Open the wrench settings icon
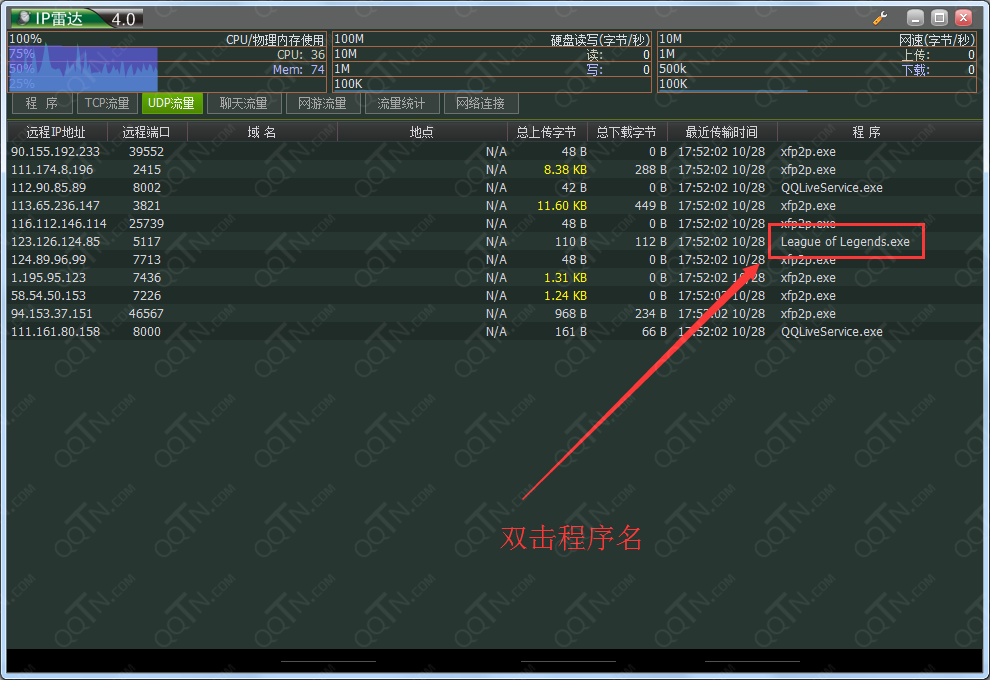This screenshot has height=680, width=990. 880,18
